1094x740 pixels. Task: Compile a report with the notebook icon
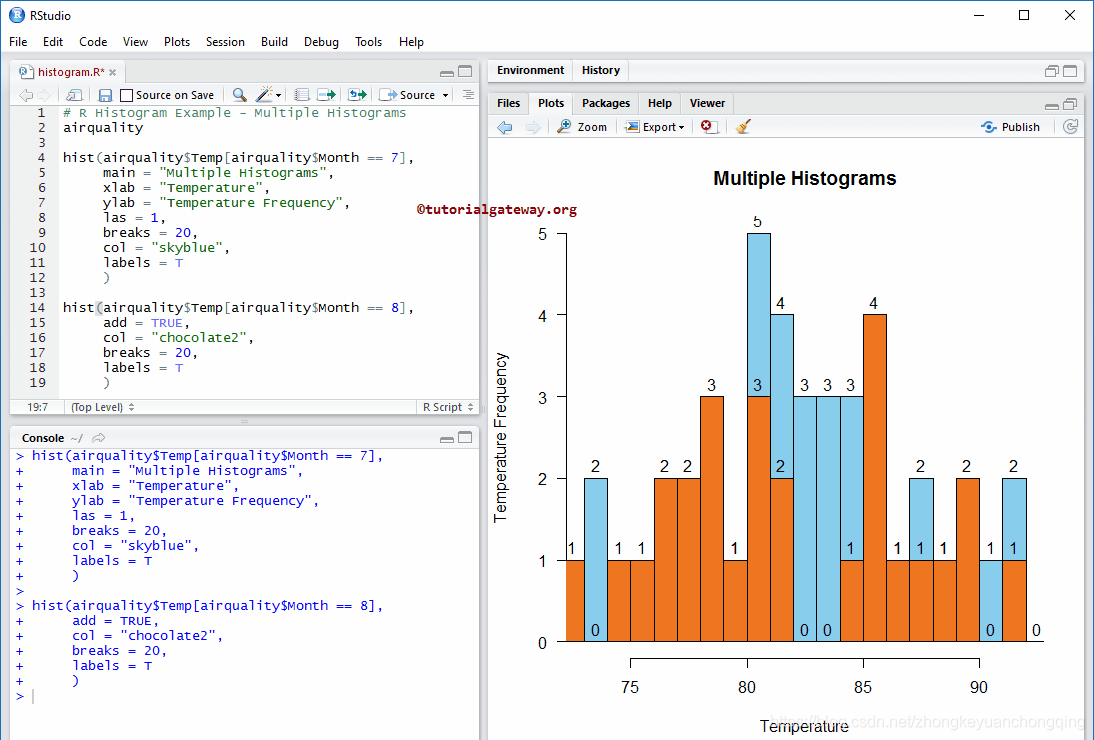point(301,95)
